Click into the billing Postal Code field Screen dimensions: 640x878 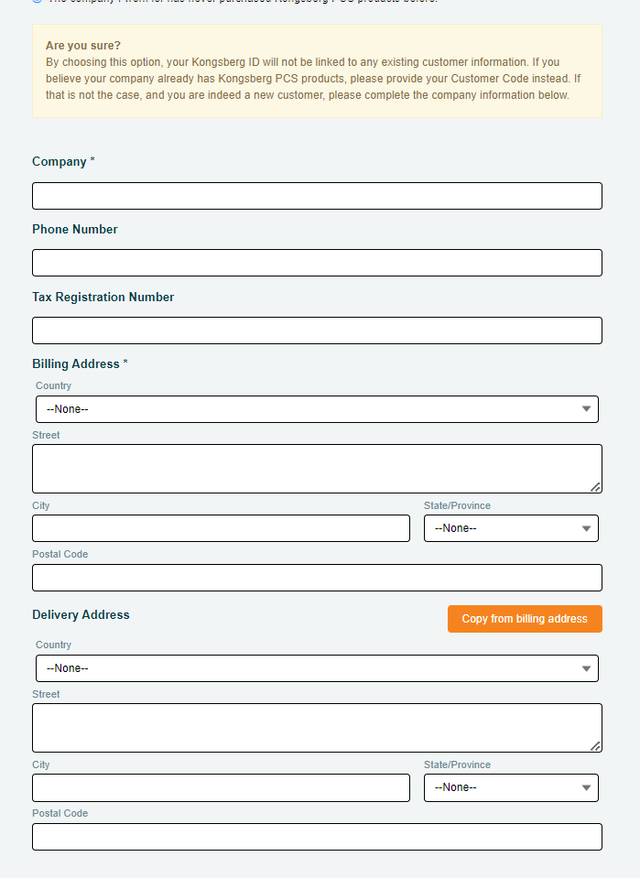pos(316,577)
